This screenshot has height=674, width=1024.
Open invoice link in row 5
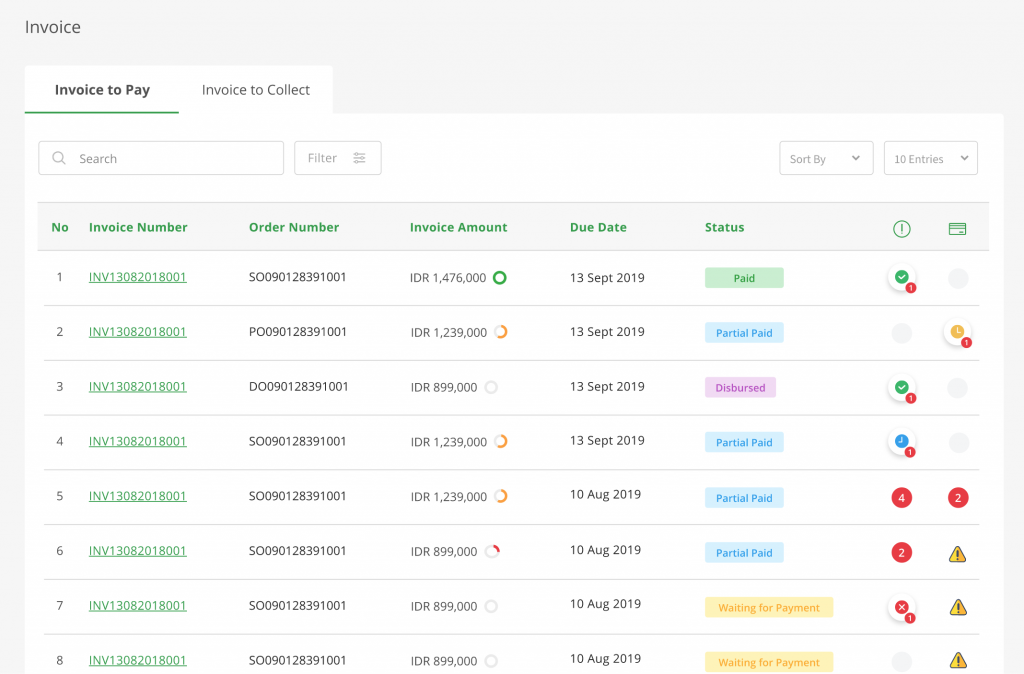pos(138,496)
